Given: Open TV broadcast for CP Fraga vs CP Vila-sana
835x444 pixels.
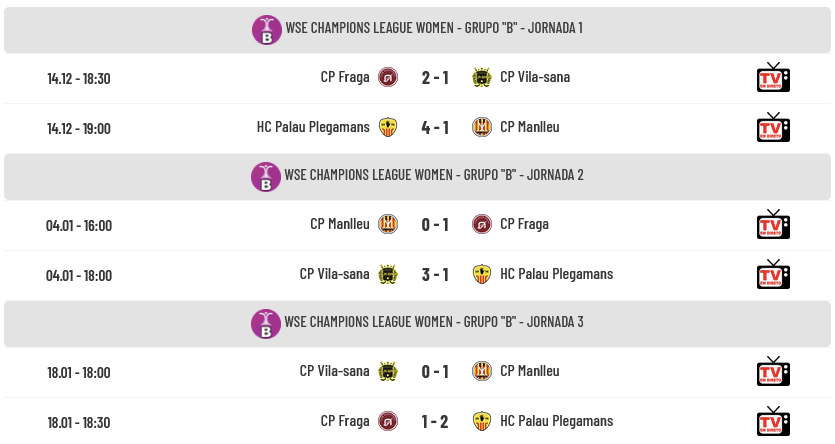Looking at the screenshot, I should tap(773, 78).
